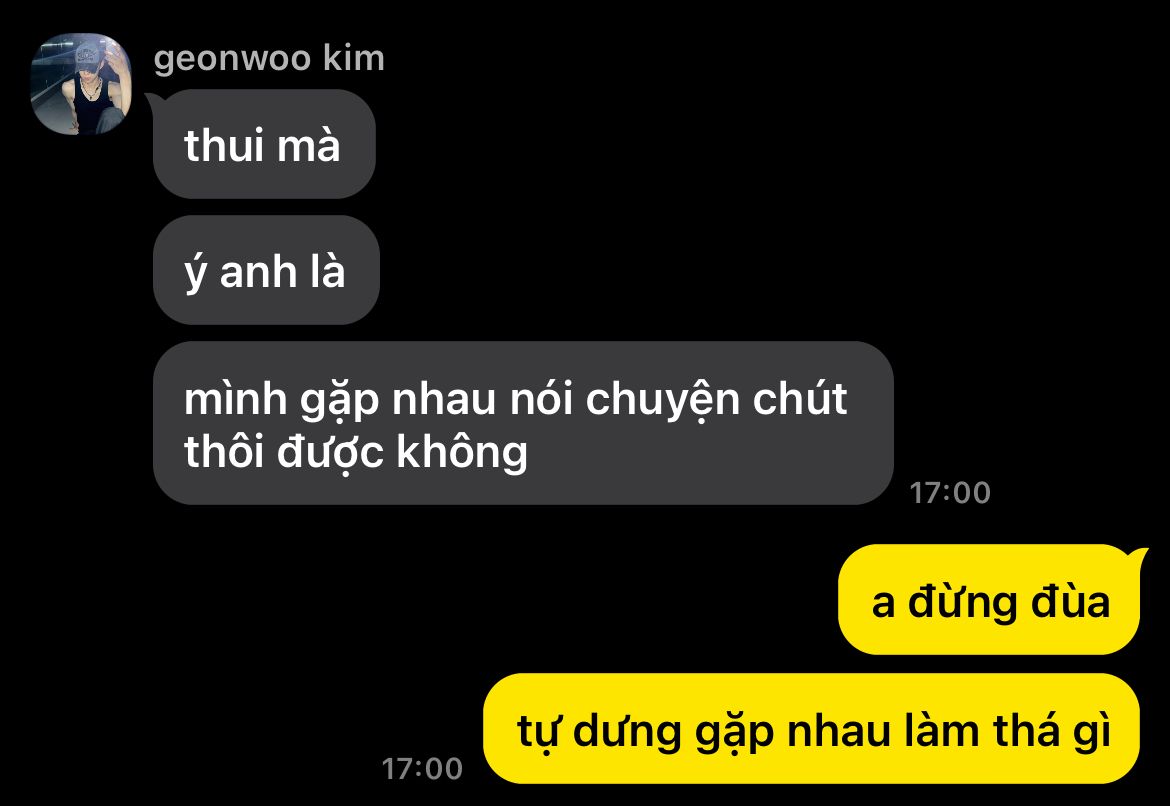Click the word 'không' in the gray message
Screen dimensions: 1170x806
(x=462, y=454)
